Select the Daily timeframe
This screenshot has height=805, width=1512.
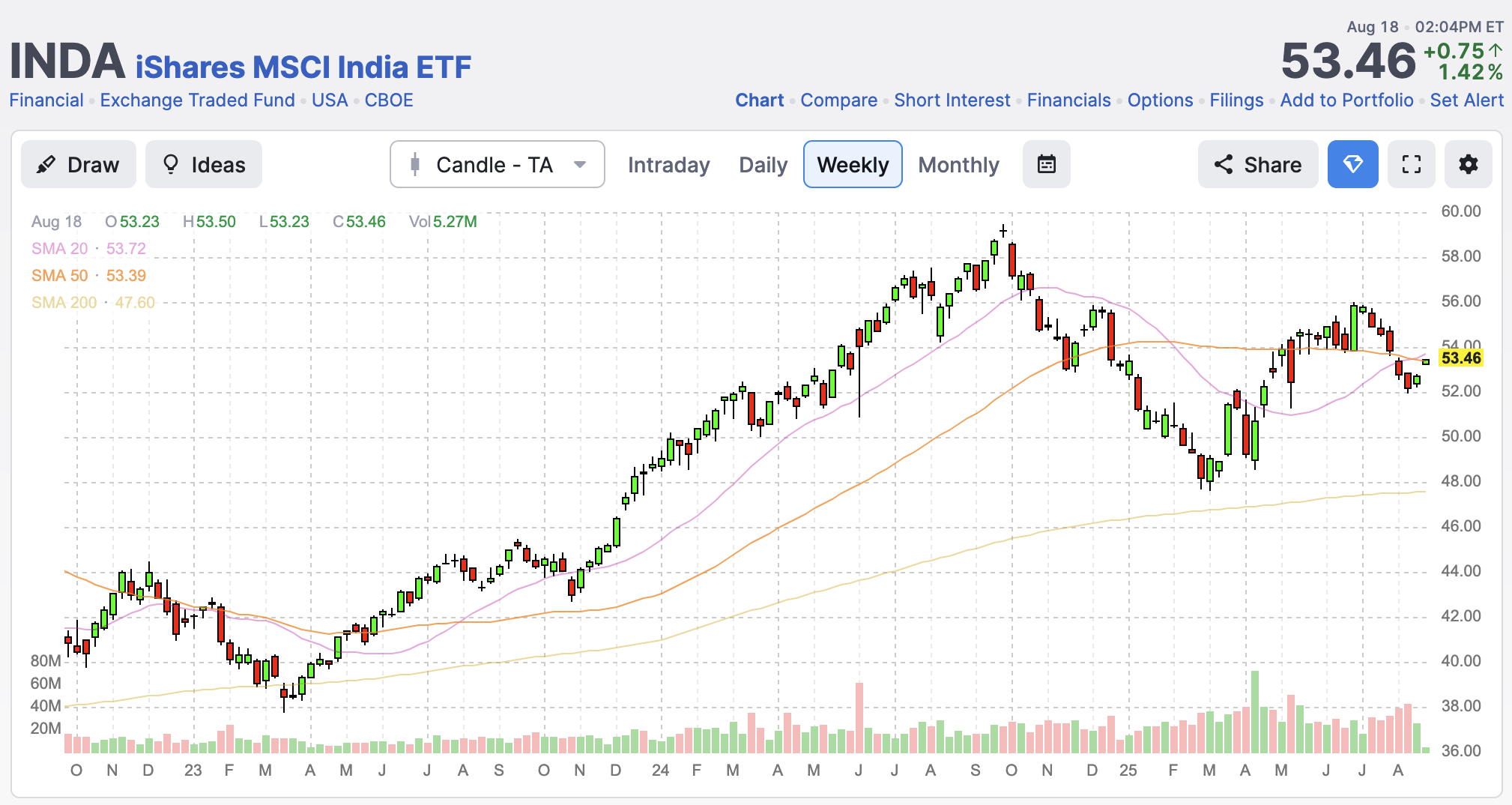click(x=763, y=165)
